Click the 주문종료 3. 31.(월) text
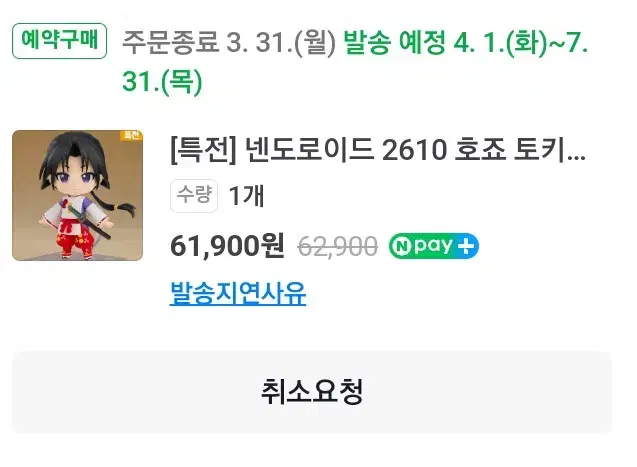 tap(229, 42)
